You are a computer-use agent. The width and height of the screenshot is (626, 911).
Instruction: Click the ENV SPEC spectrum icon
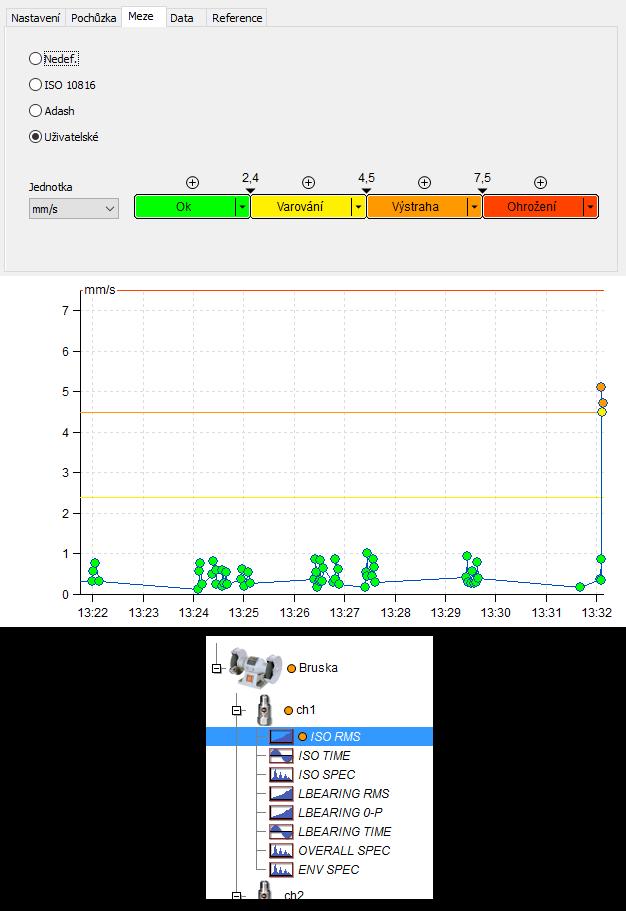[281, 870]
